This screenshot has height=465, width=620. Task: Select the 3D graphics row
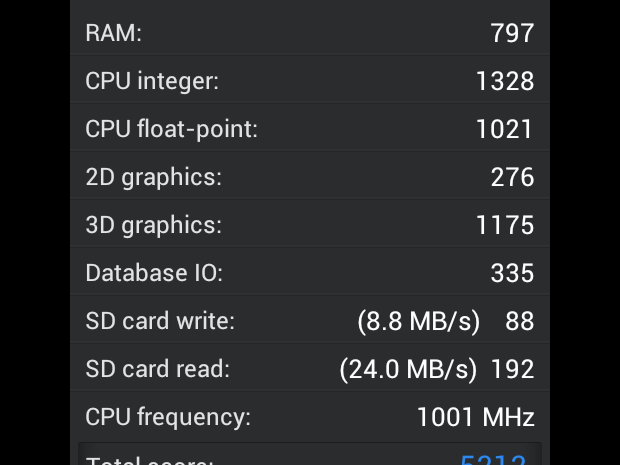point(310,224)
